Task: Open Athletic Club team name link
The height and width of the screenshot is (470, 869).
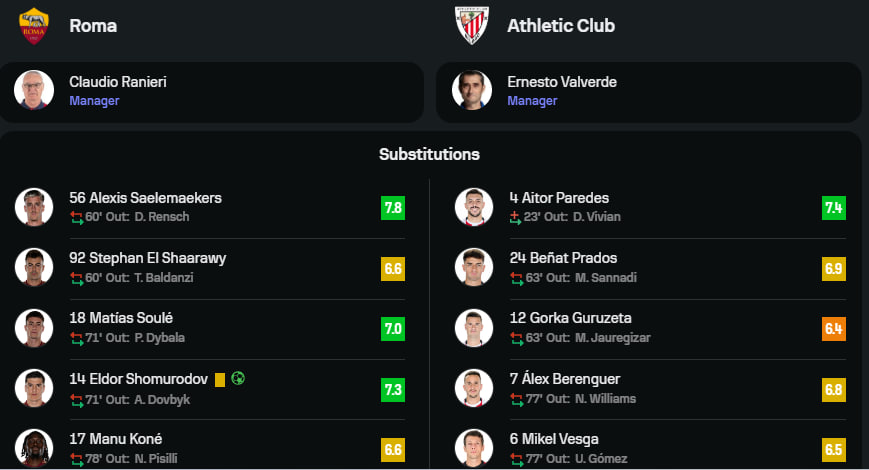Action: coord(561,26)
